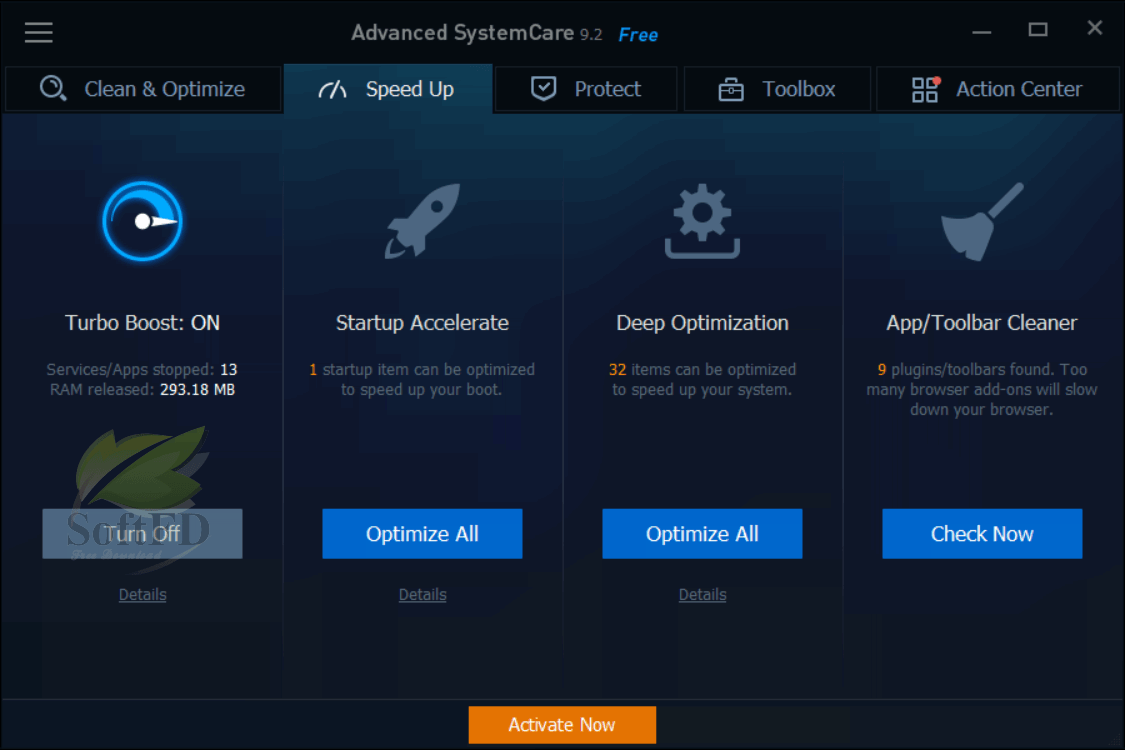Open Details under Startup Accelerate
The width and height of the screenshot is (1125, 750).
tap(423, 594)
